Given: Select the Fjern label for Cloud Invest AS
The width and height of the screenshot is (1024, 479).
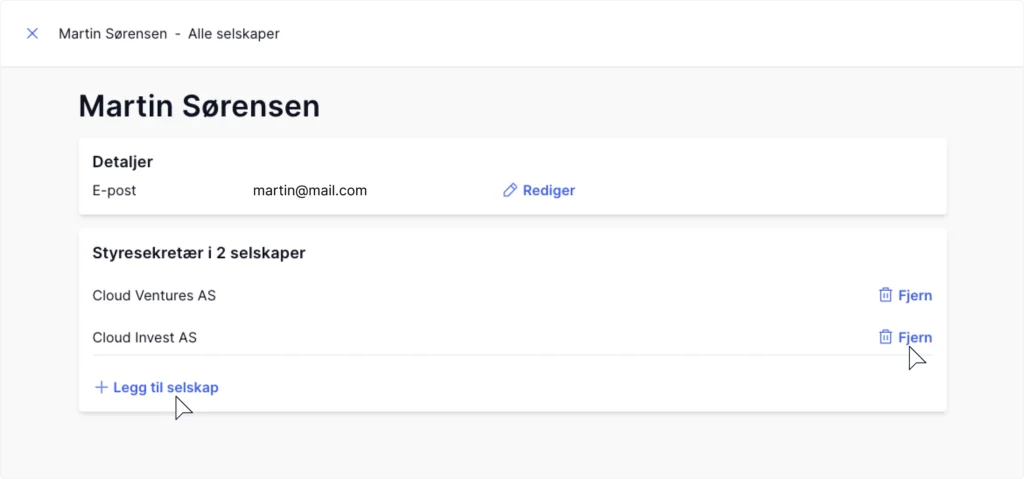Looking at the screenshot, I should 915,337.
